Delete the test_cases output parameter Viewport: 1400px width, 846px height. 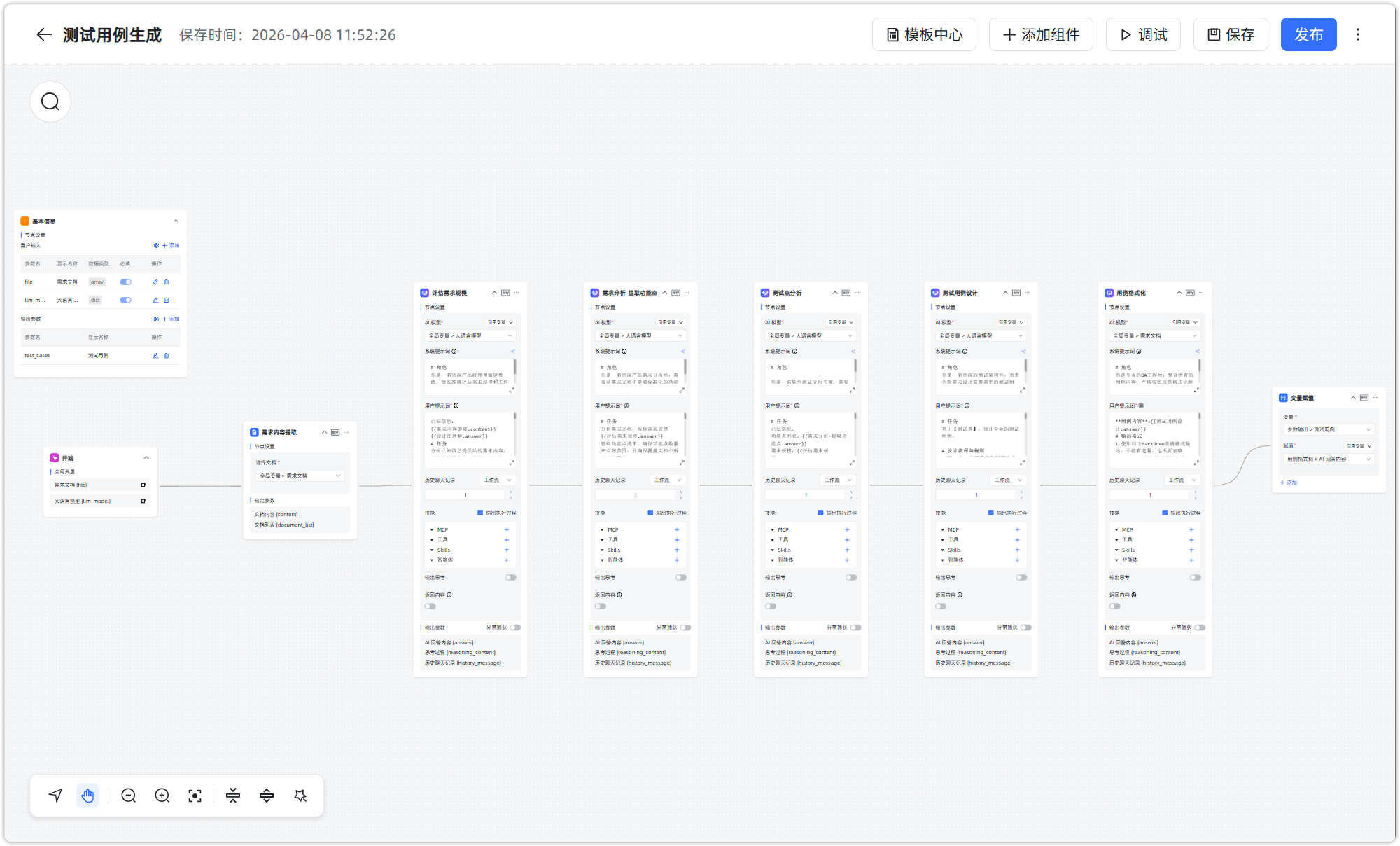(167, 356)
